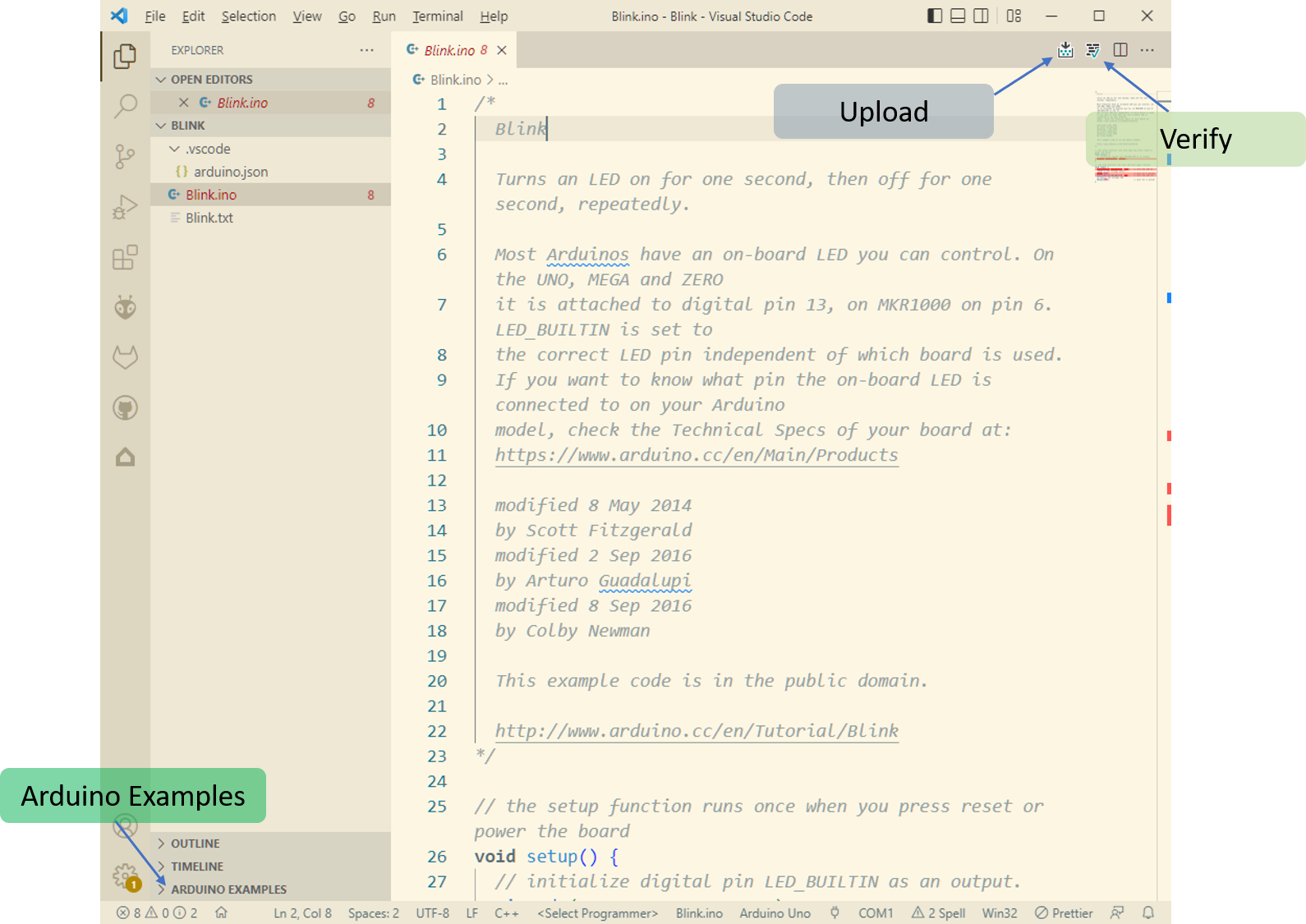This screenshot has width=1306, height=924.
Task: Click the feedback icon in status bar
Action: (1117, 913)
